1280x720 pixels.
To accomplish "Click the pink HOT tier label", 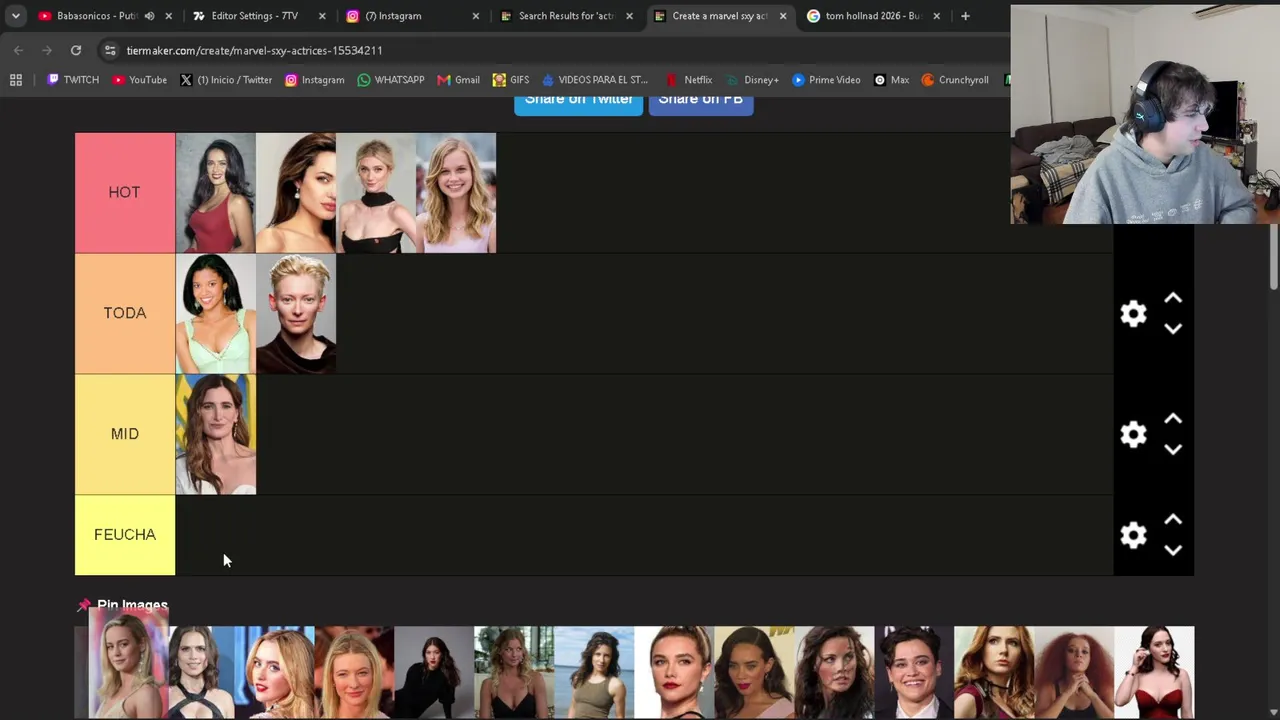I will click(125, 192).
